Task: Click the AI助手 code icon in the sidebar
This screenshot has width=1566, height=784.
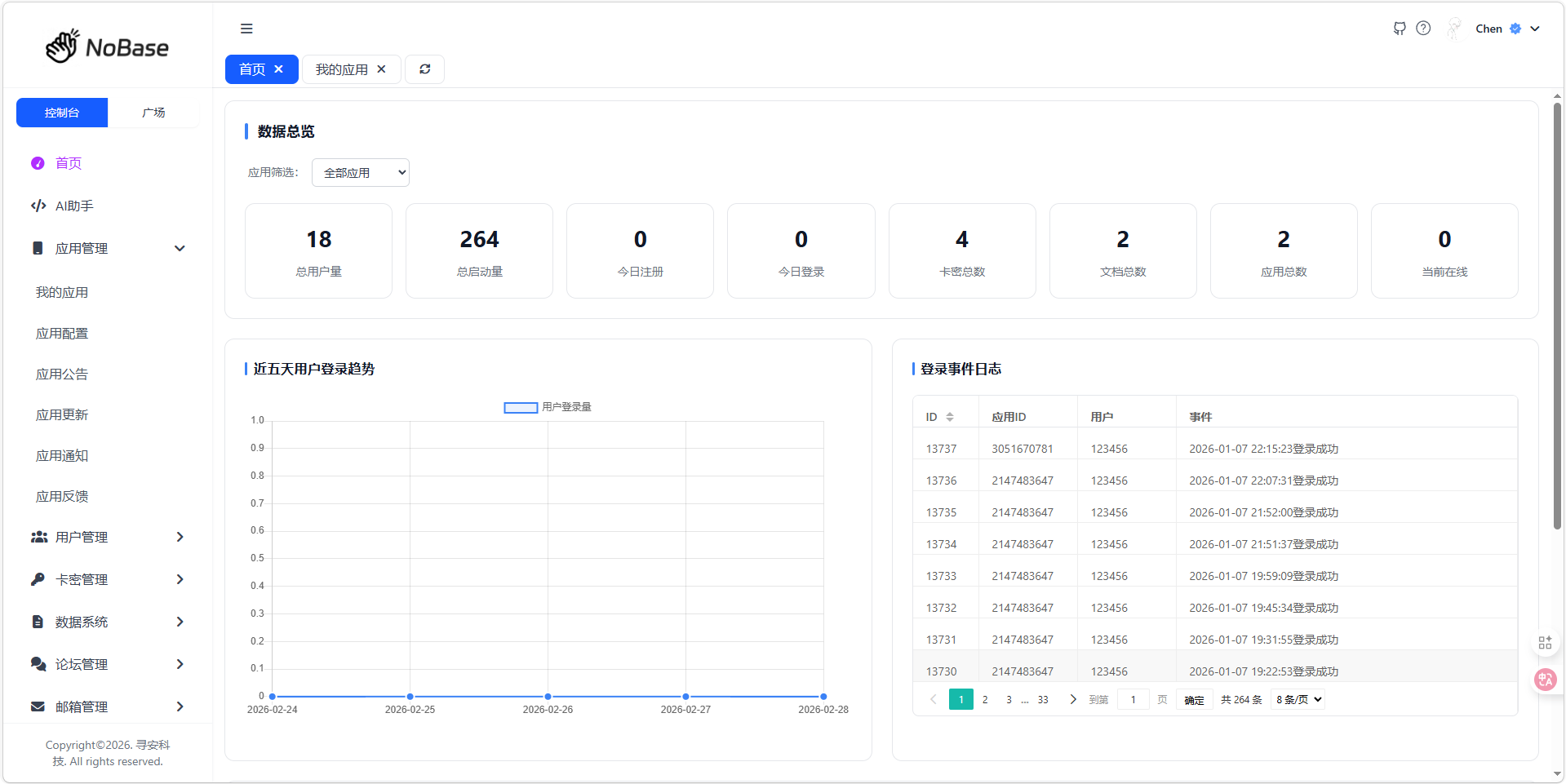Action: [x=38, y=206]
